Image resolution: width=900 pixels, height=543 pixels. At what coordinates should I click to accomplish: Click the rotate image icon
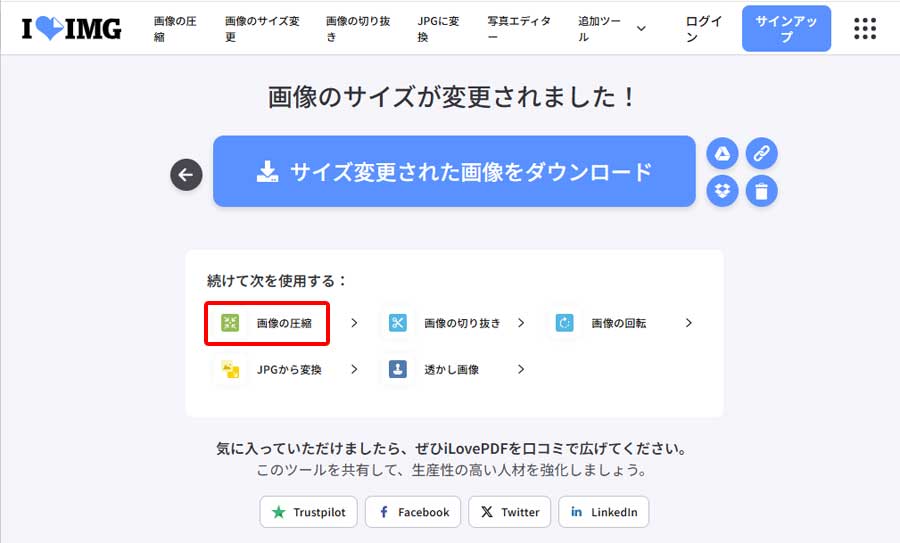point(565,323)
